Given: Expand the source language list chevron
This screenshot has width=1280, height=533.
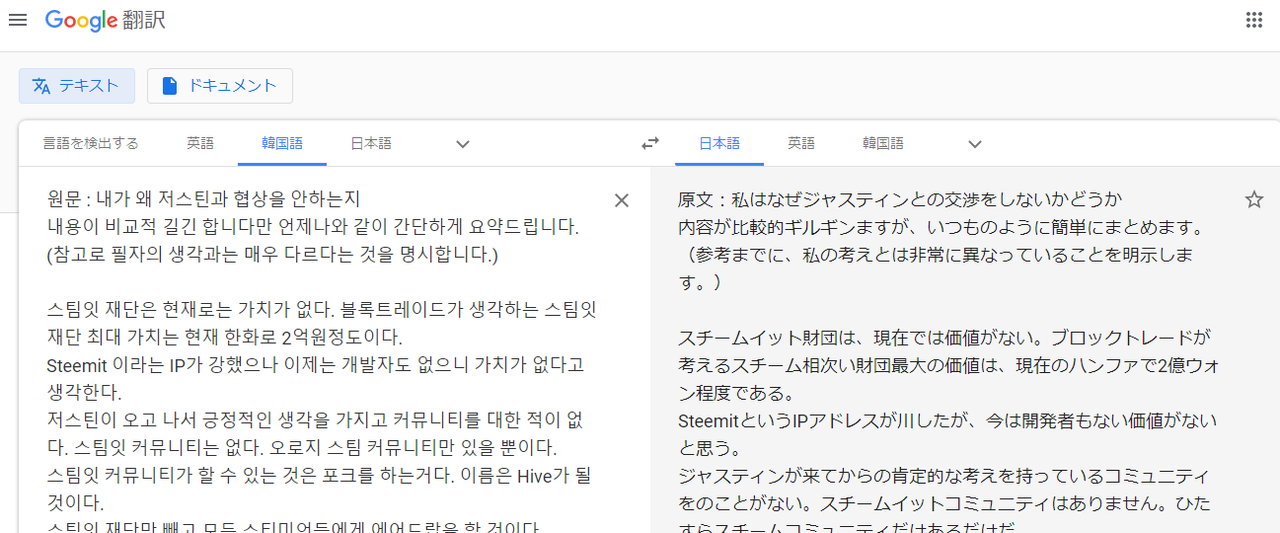Looking at the screenshot, I should [462, 144].
